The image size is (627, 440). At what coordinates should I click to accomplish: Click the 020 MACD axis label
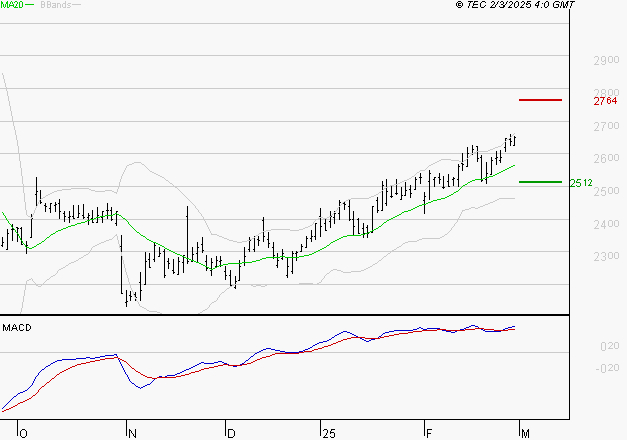tap(610, 346)
